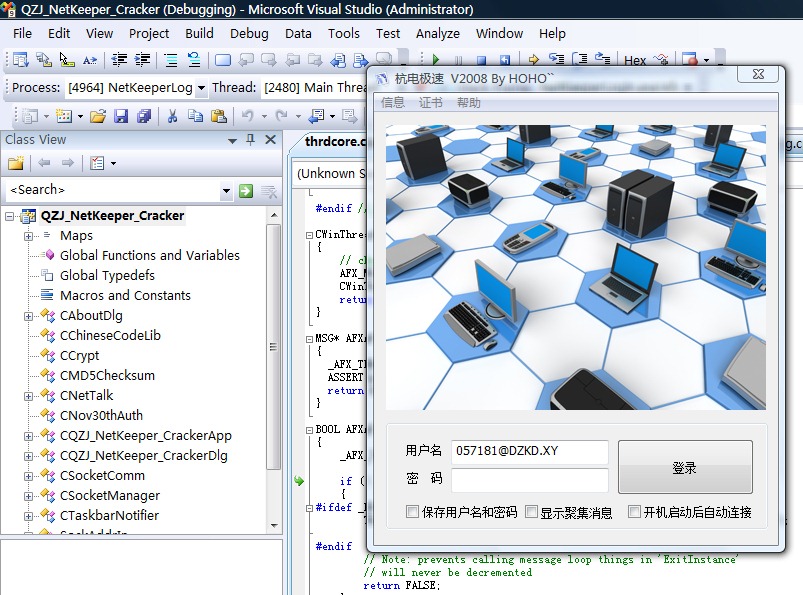
Task: Click the Open File folder icon
Action: (98, 116)
